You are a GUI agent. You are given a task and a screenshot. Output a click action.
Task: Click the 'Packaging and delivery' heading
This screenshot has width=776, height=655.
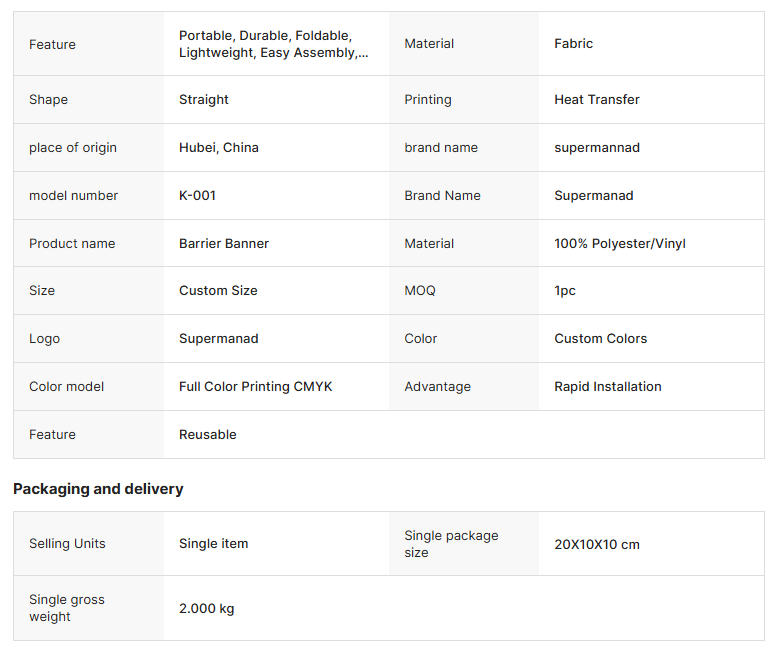pyautogui.click(x=98, y=489)
